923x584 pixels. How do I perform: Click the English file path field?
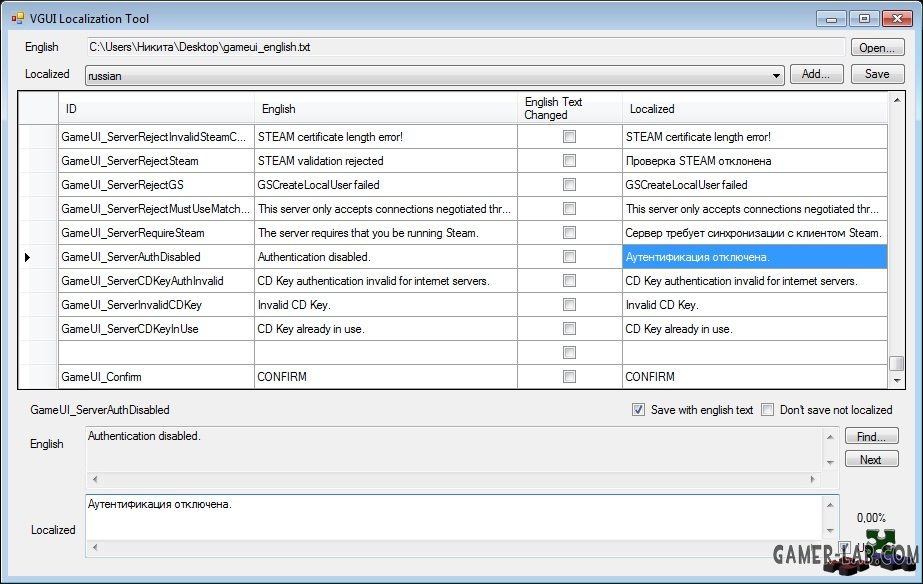(x=465, y=47)
